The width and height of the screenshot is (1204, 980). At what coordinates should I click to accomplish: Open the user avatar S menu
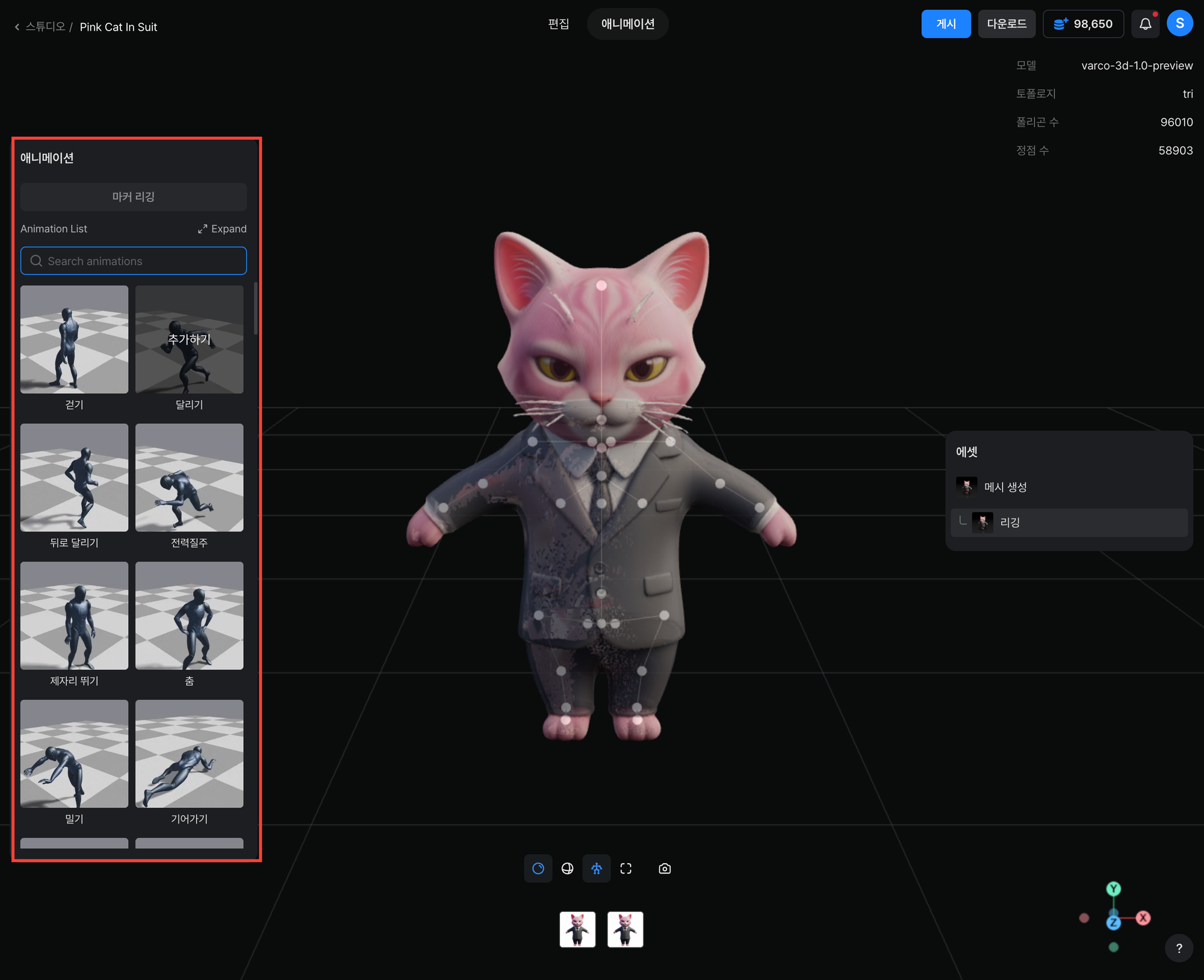point(1179,24)
